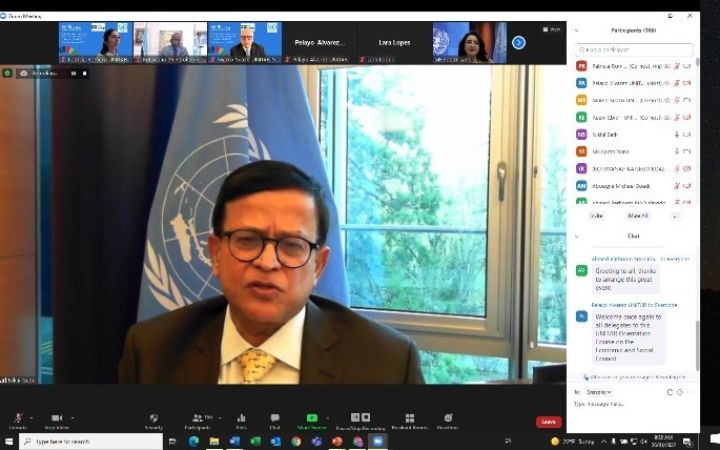
Task: Click the Stop Video camera icon
Action: [x=56, y=417]
